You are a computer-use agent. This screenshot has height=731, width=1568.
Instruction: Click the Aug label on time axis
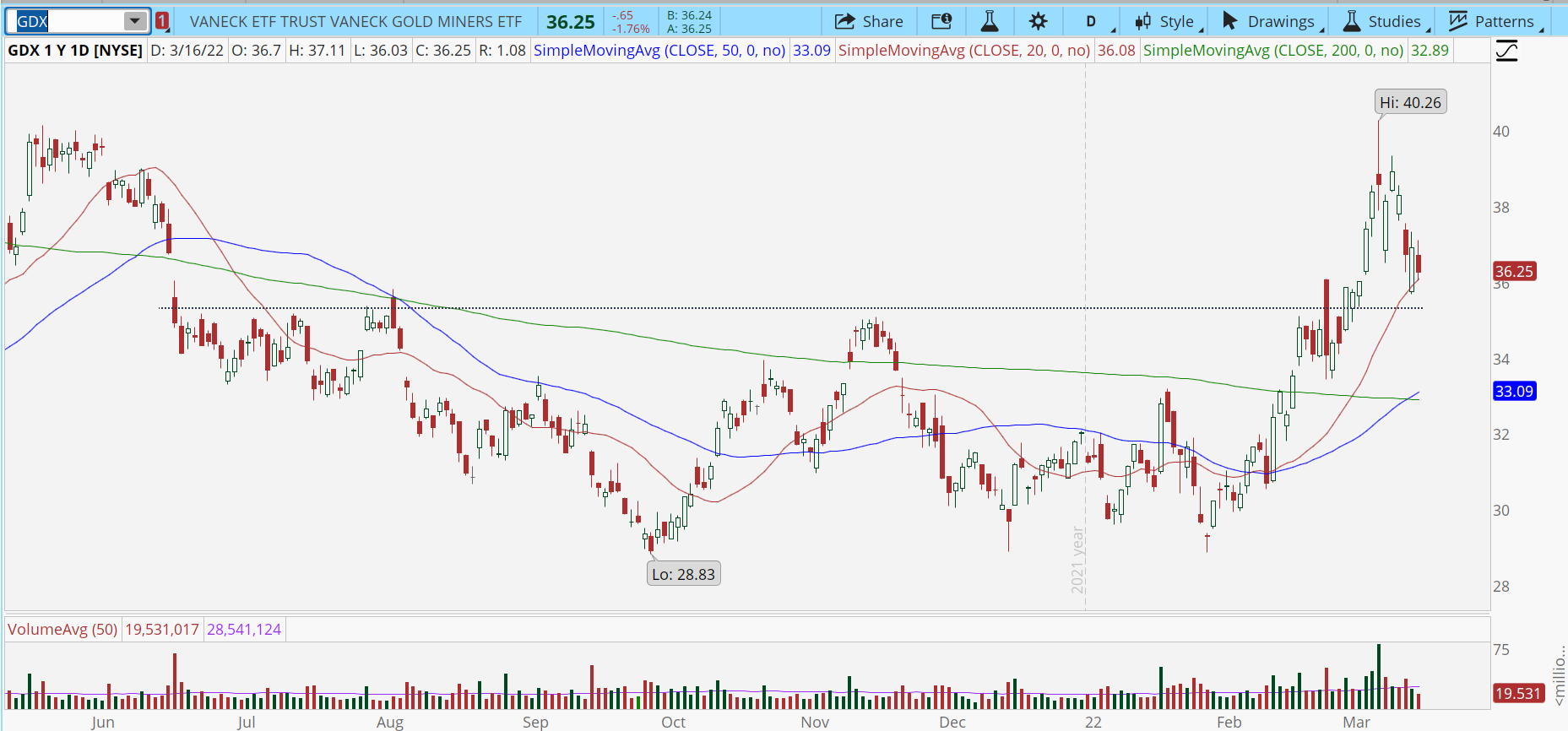pyautogui.click(x=389, y=722)
